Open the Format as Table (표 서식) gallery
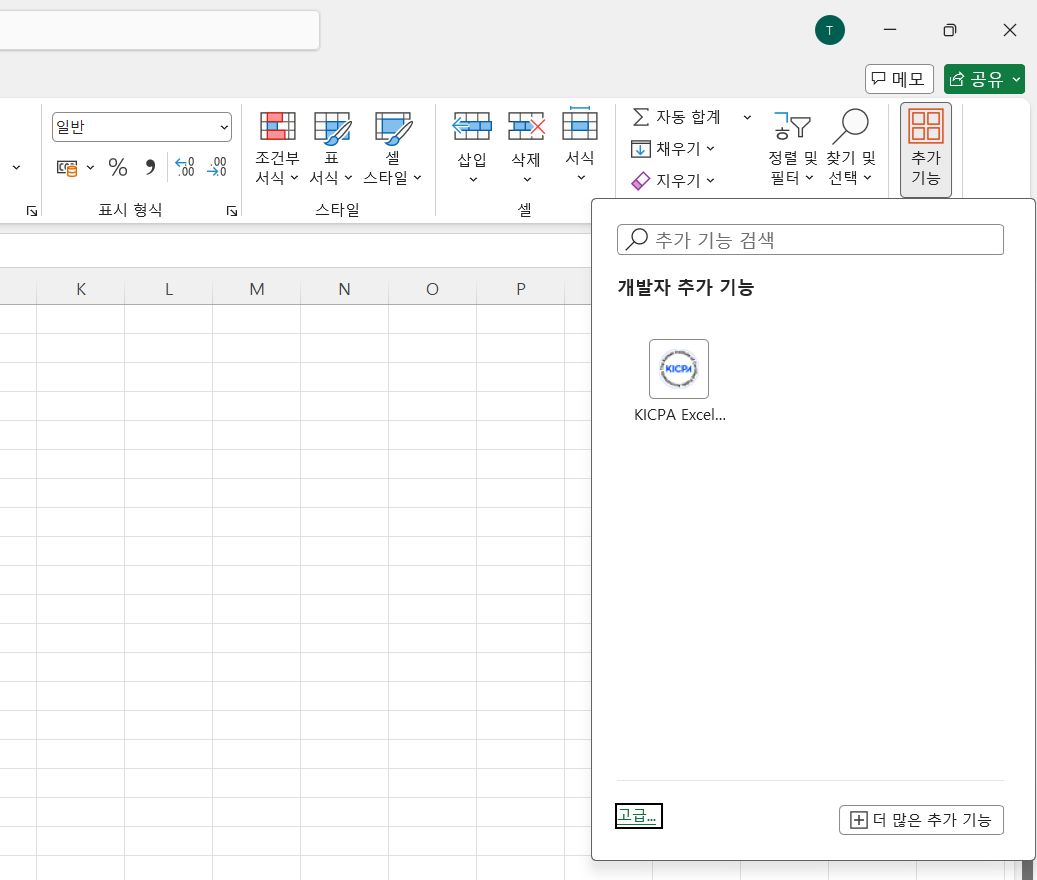 pos(331,148)
